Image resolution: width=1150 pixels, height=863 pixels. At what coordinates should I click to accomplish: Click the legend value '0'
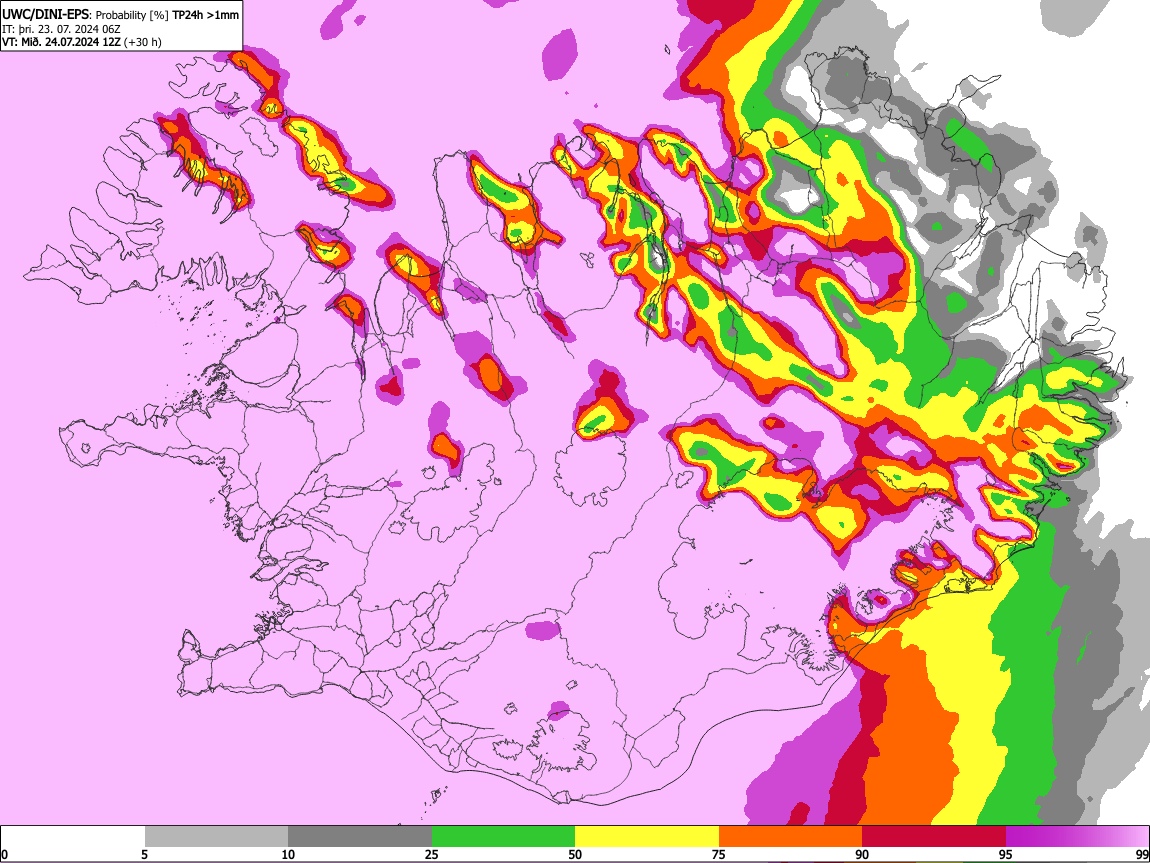(x=4, y=854)
